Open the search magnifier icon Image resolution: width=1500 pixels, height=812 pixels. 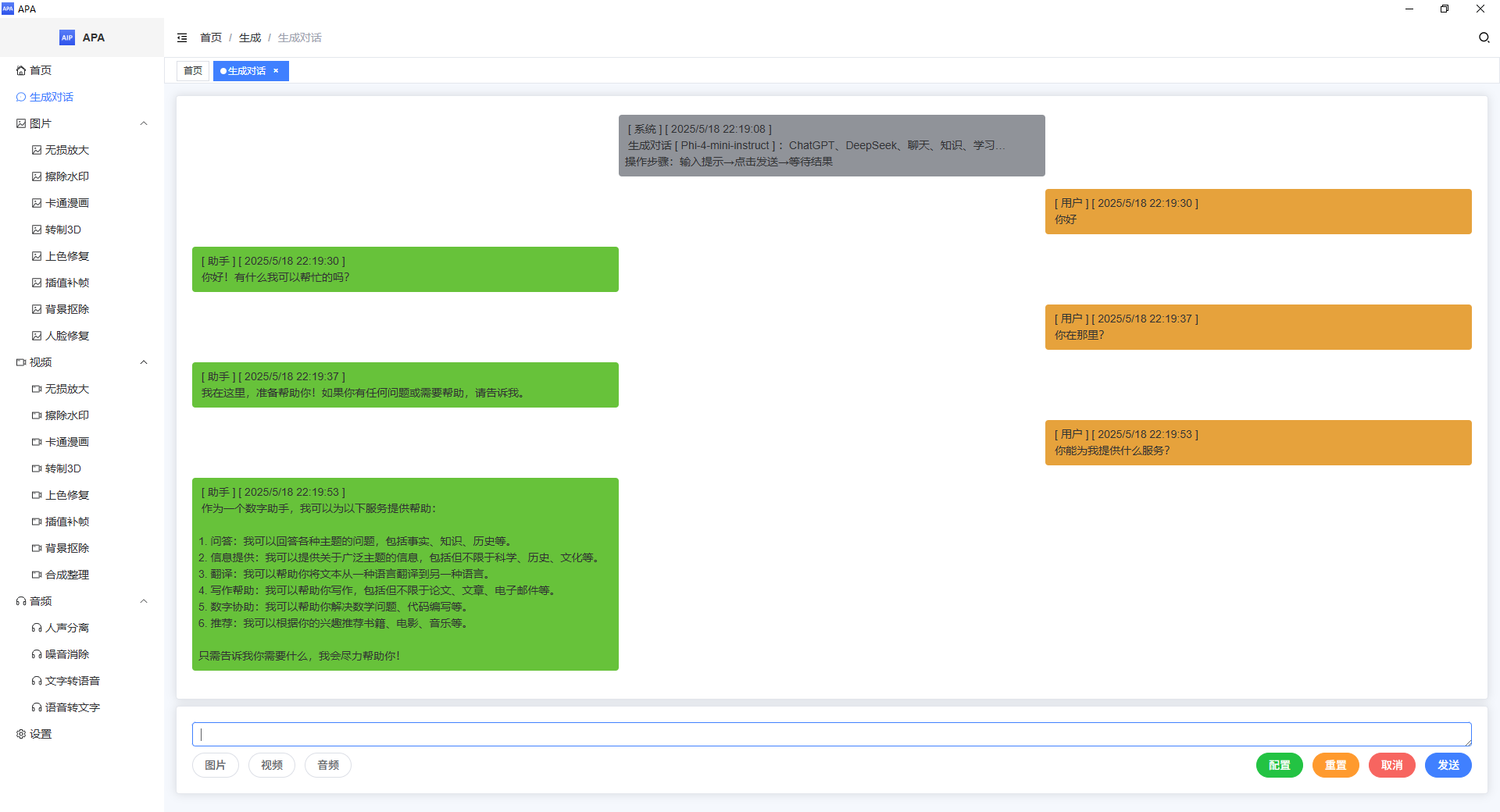point(1484,37)
